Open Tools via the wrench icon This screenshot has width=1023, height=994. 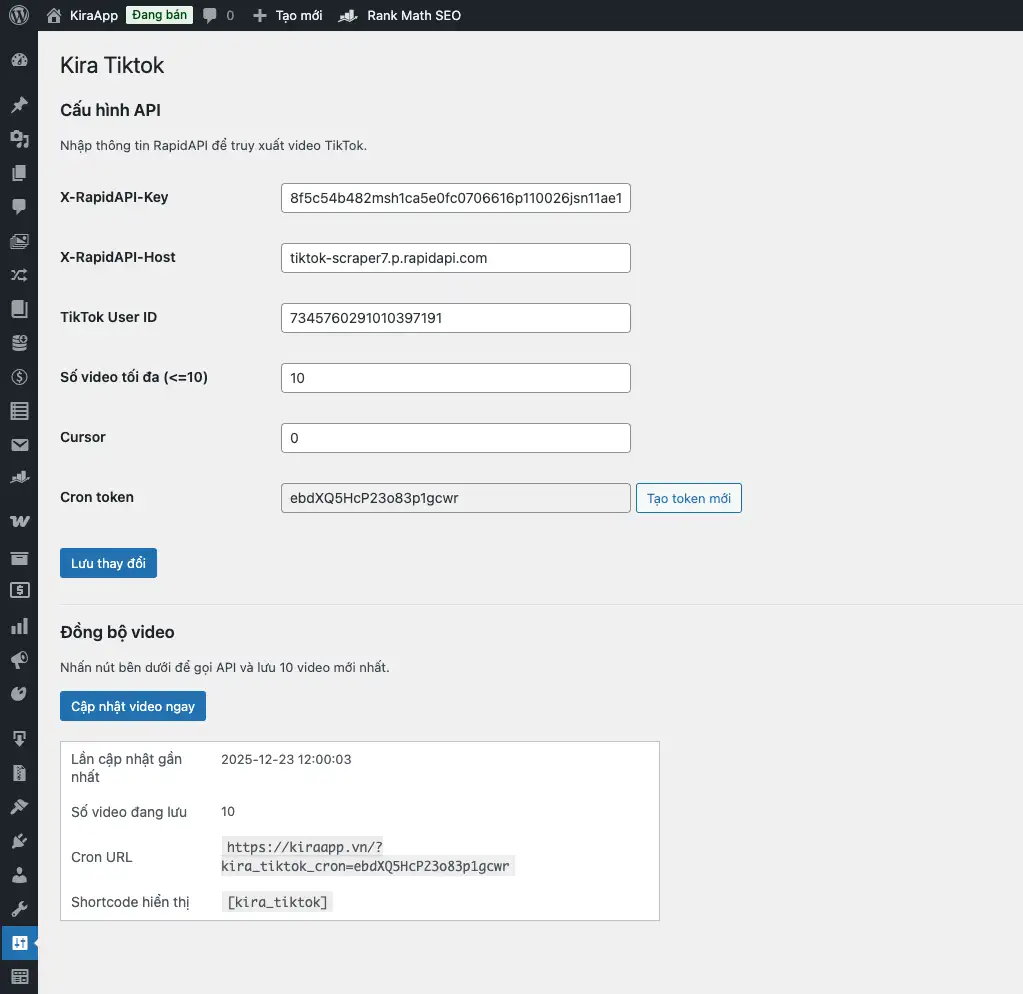click(19, 909)
